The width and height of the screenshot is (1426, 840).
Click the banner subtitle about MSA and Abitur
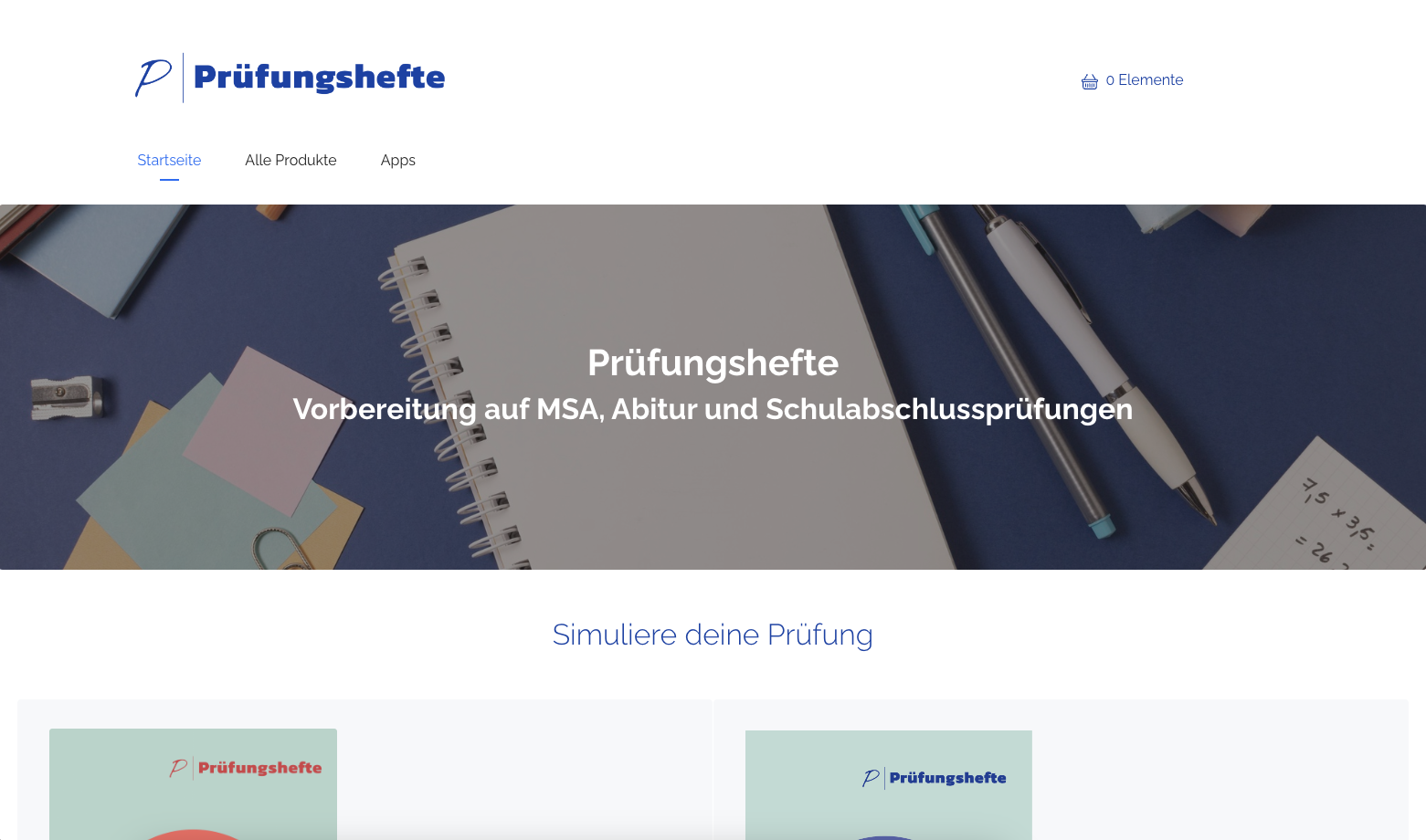(713, 409)
